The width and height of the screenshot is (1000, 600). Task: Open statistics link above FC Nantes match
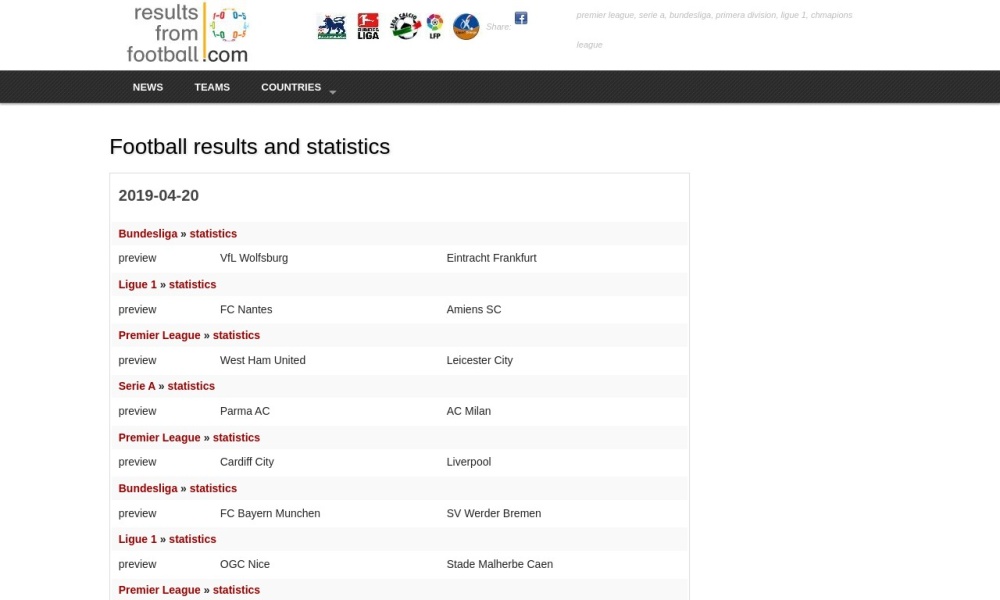(x=193, y=284)
